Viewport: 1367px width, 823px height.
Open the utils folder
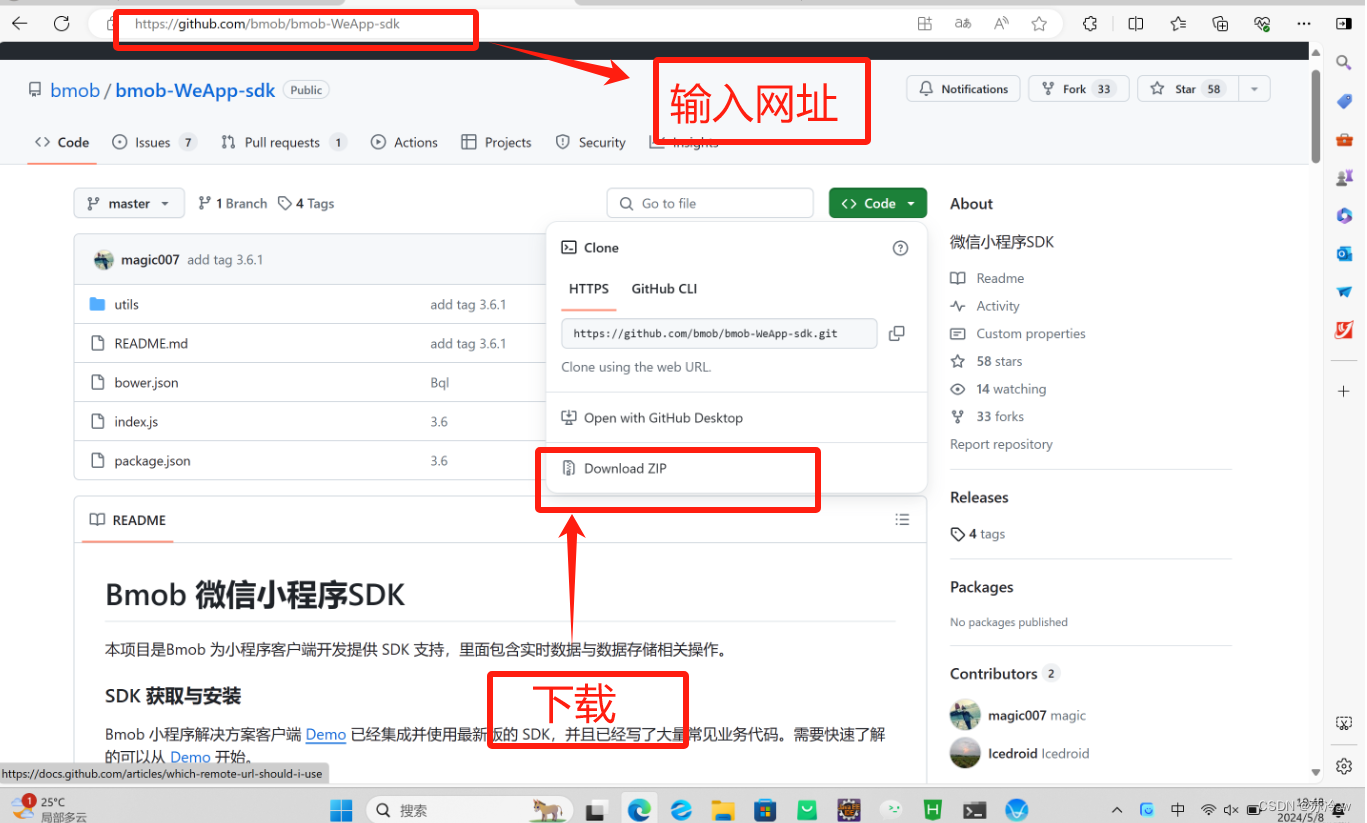[126, 304]
